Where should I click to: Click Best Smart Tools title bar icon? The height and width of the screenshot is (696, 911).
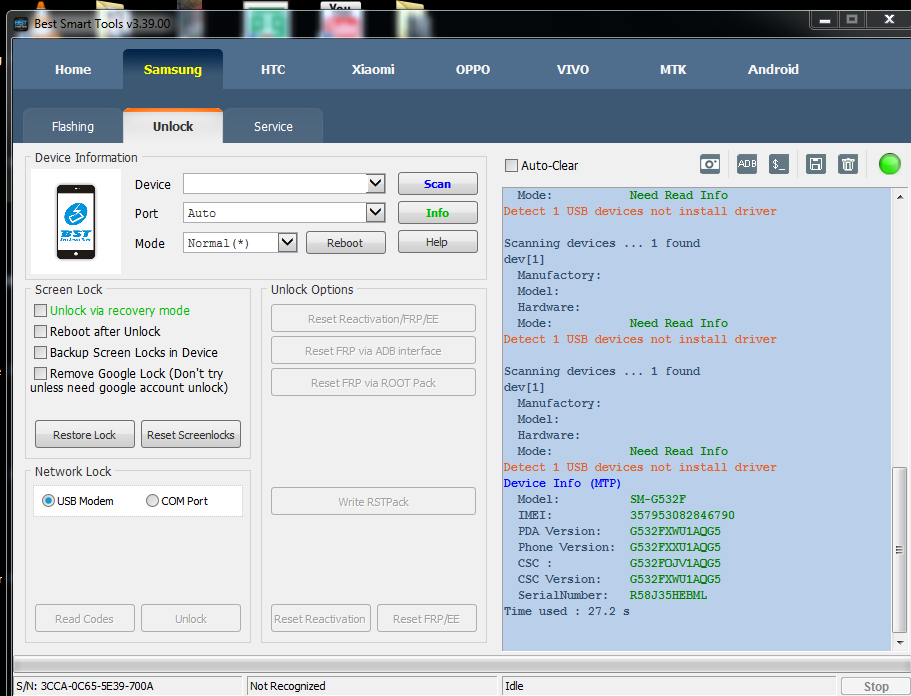point(21,24)
